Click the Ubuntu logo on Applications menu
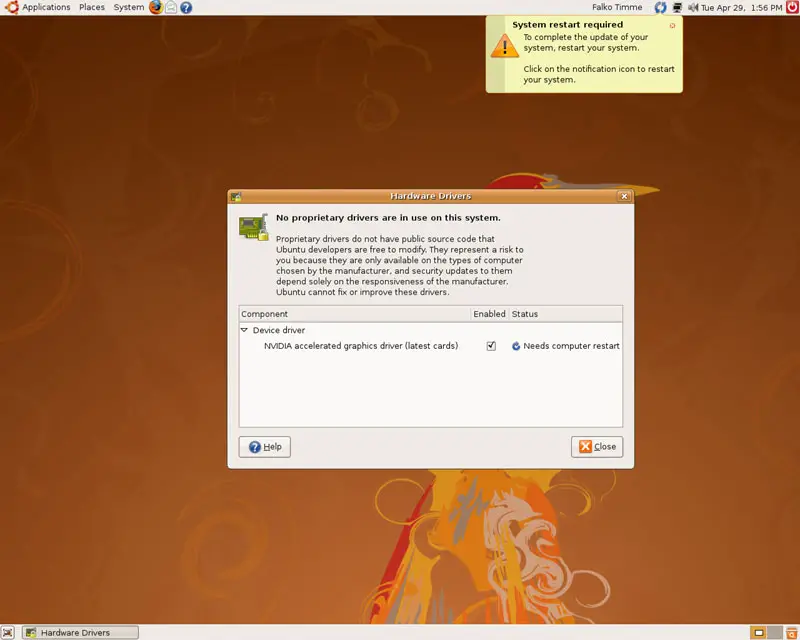The width and height of the screenshot is (800, 640). click(11, 7)
